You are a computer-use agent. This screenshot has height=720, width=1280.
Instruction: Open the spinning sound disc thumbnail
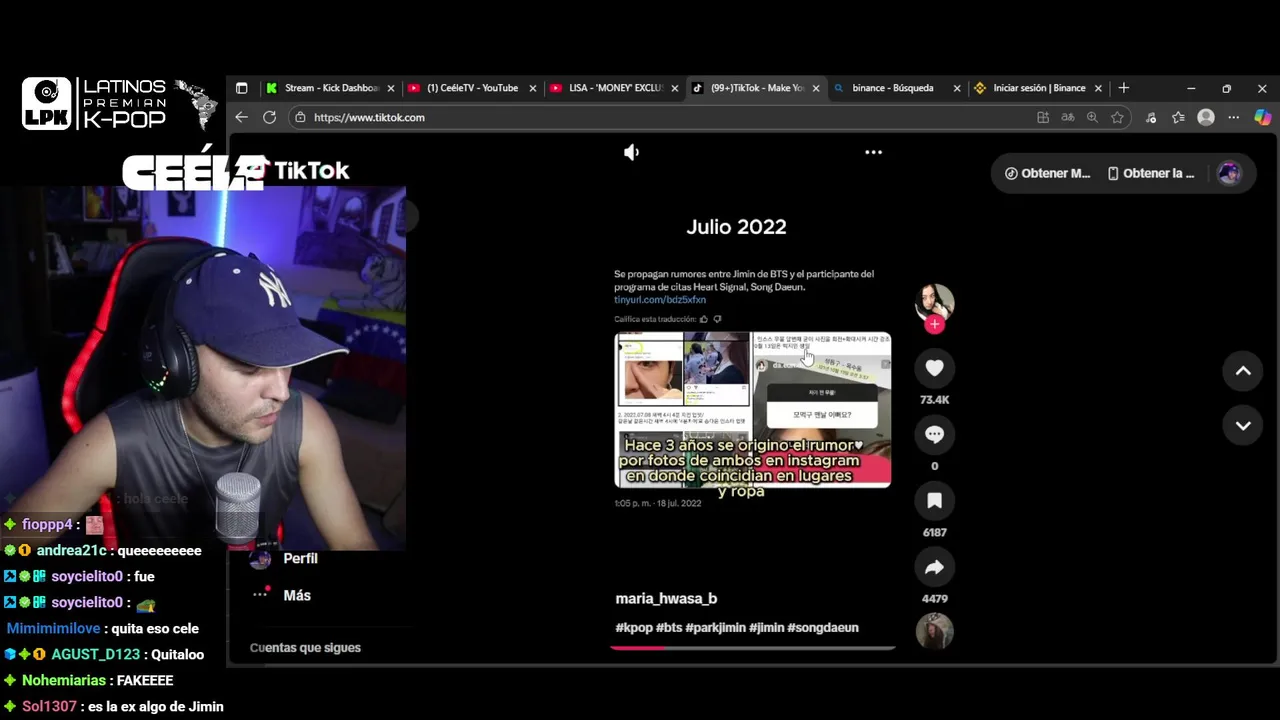934,631
